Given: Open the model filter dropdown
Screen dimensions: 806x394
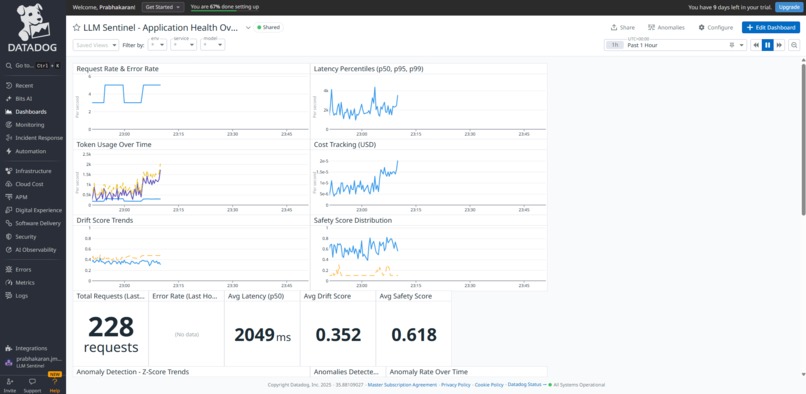Looking at the screenshot, I should (x=213, y=45).
